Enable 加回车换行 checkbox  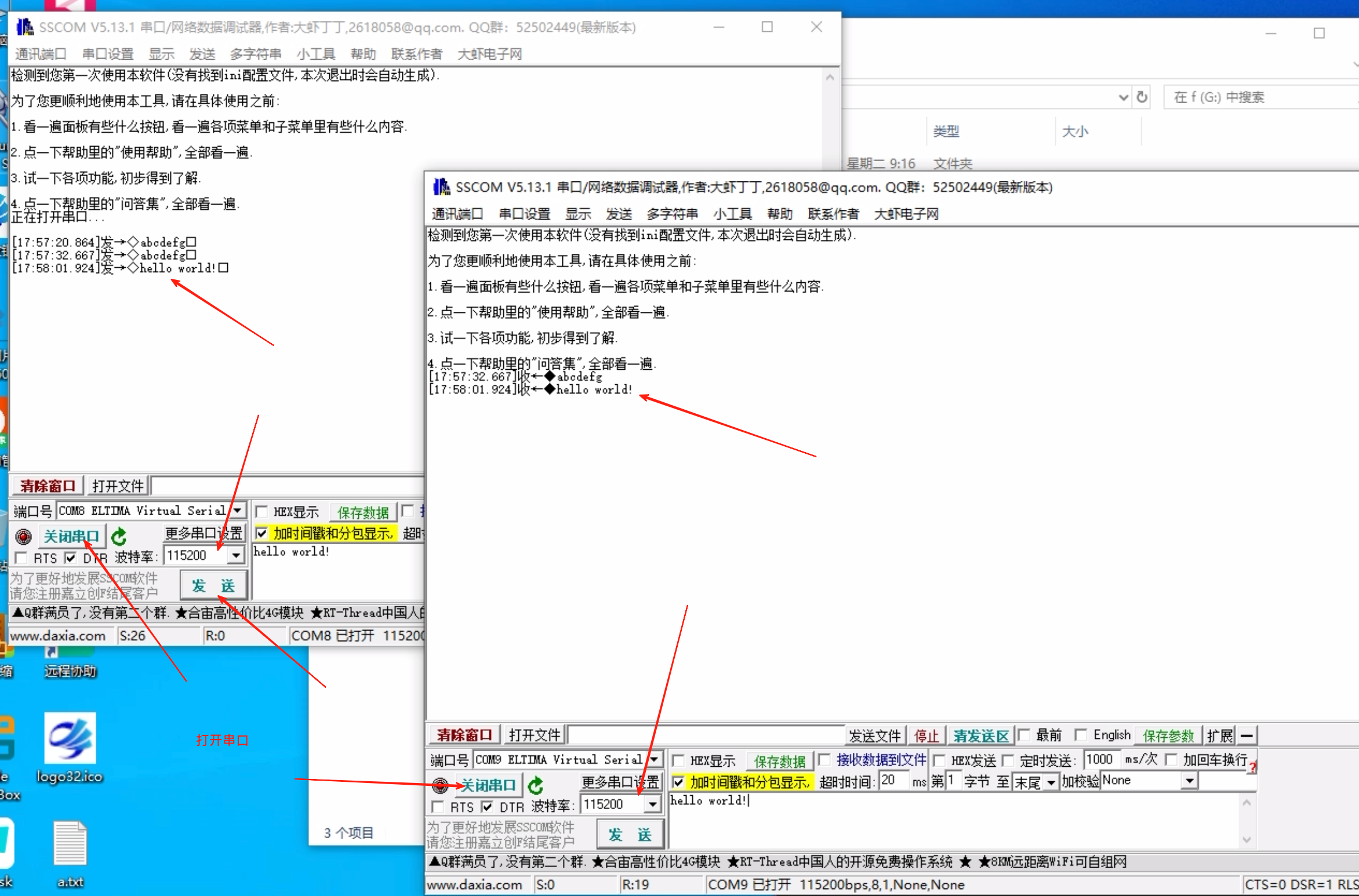point(1171,759)
